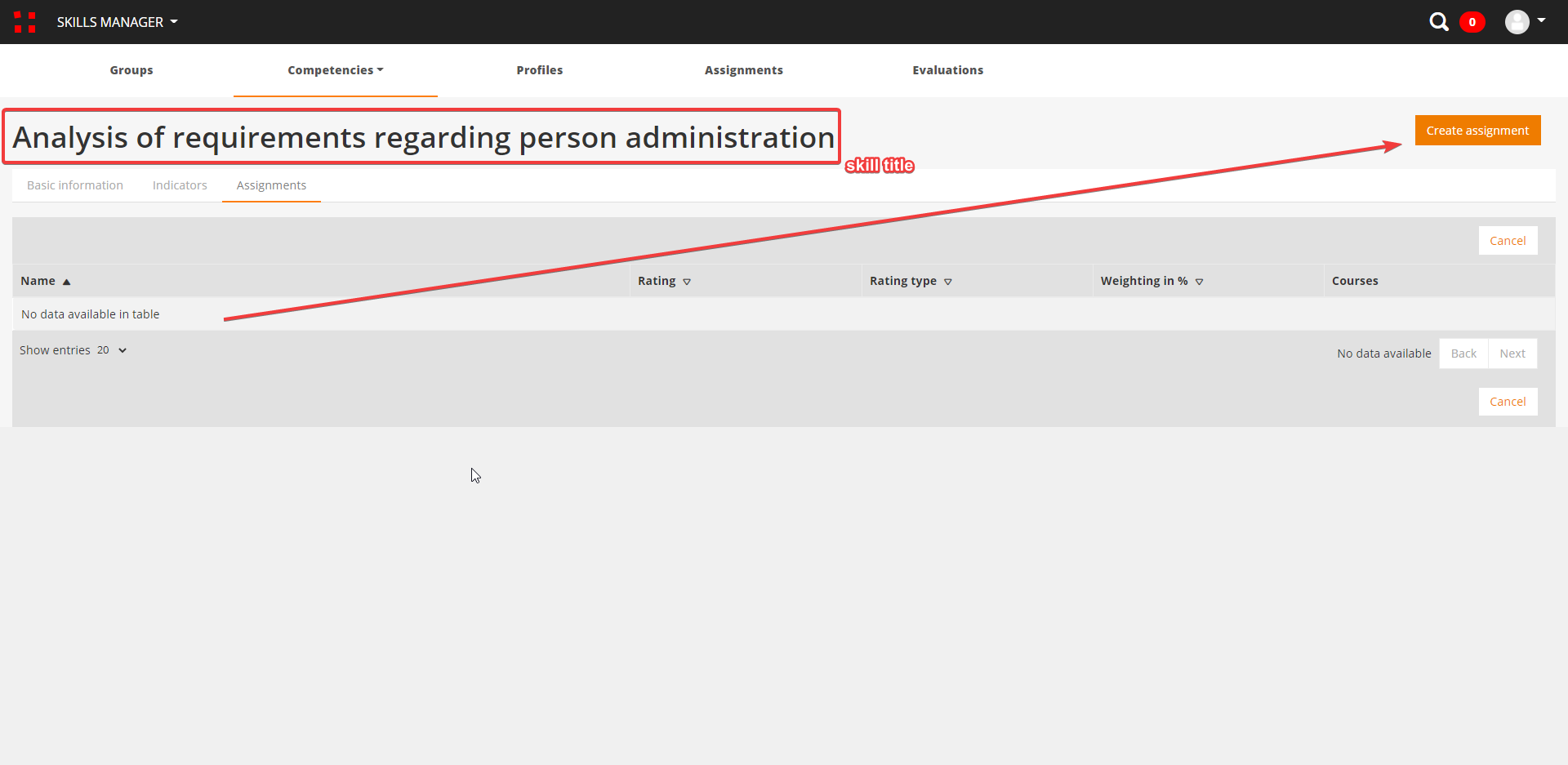Go to the Groups menu
Screen dimensions: 1568x765
click(131, 70)
